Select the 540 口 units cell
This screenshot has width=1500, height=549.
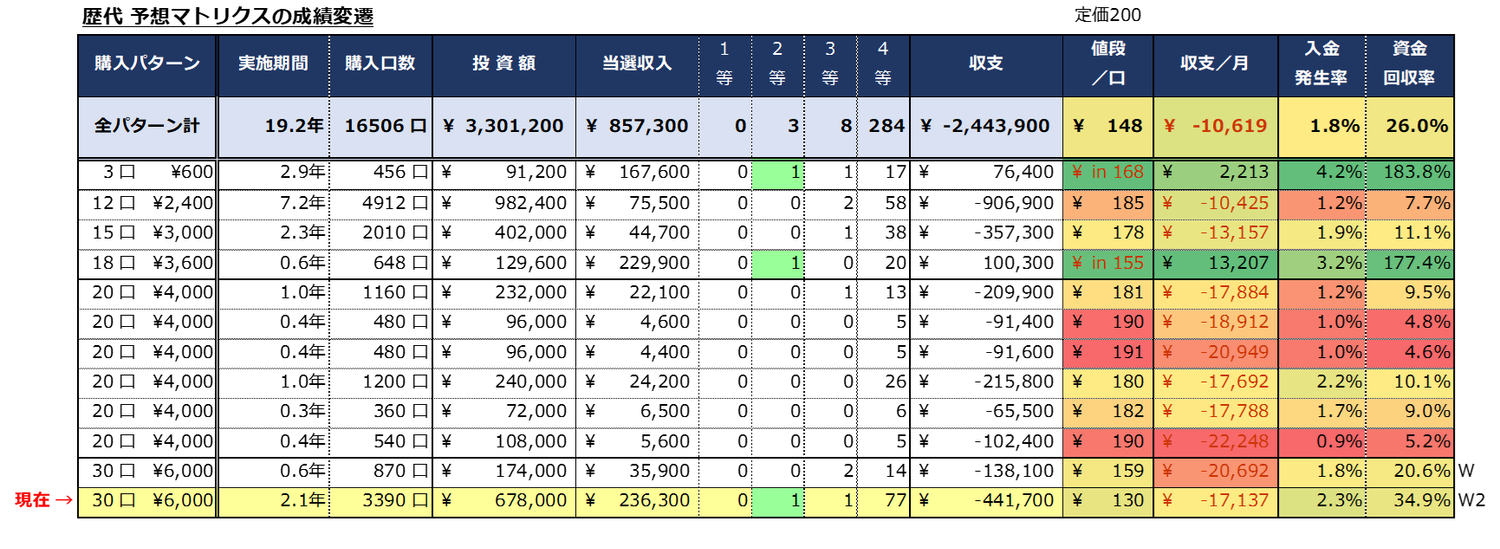click(380, 441)
